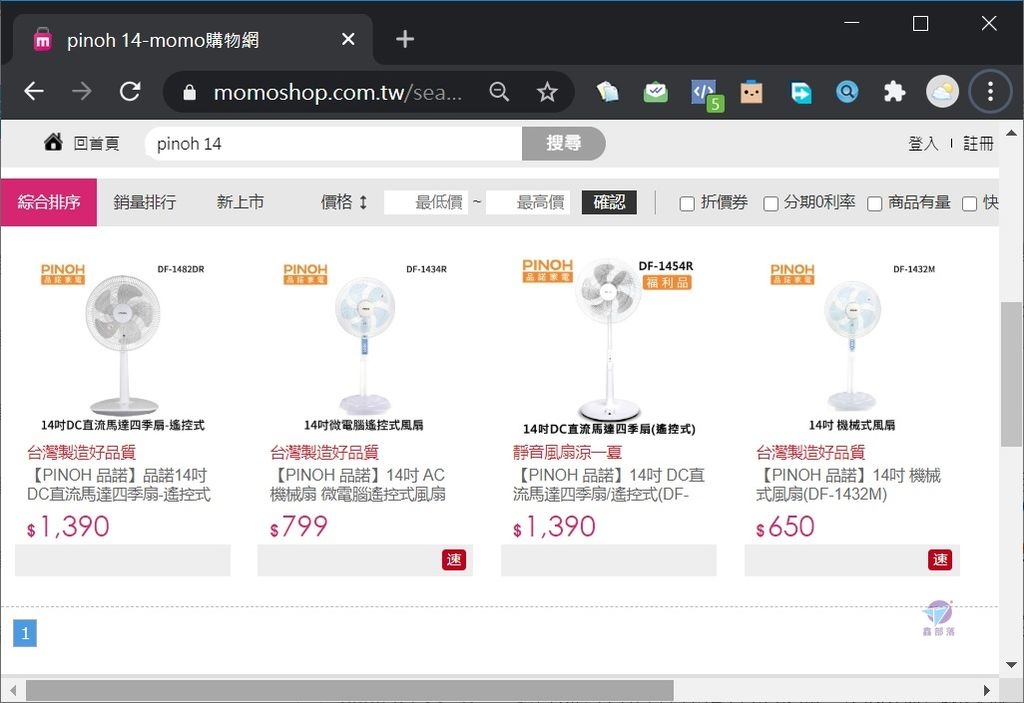Enable the 商品有量 checkbox

(874, 204)
